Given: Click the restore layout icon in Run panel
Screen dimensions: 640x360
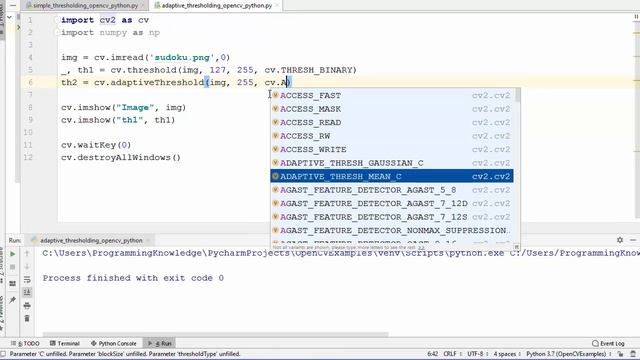Looking at the screenshot, I should 12,283.
